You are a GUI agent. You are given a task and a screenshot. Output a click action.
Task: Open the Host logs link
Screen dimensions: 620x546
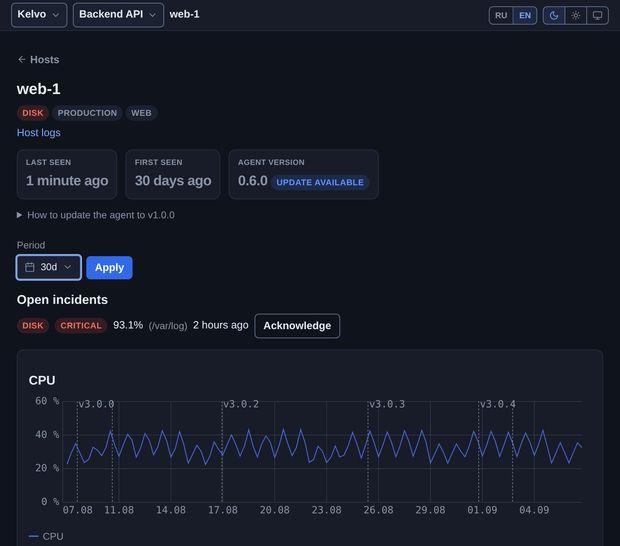click(38, 132)
